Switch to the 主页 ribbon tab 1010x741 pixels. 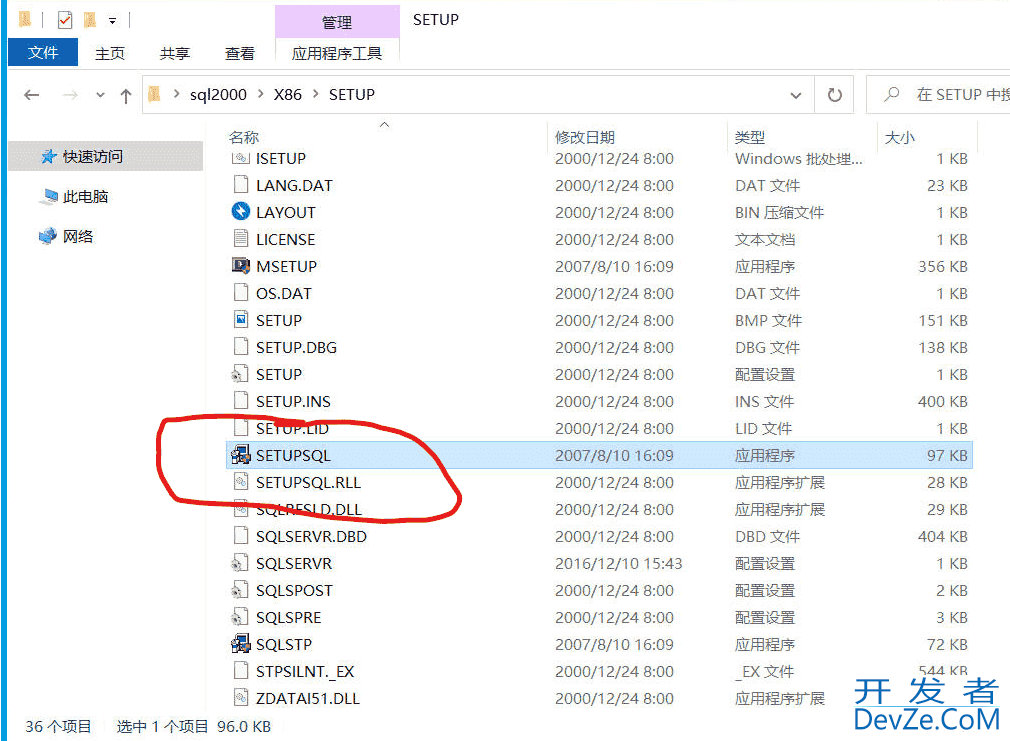[110, 53]
